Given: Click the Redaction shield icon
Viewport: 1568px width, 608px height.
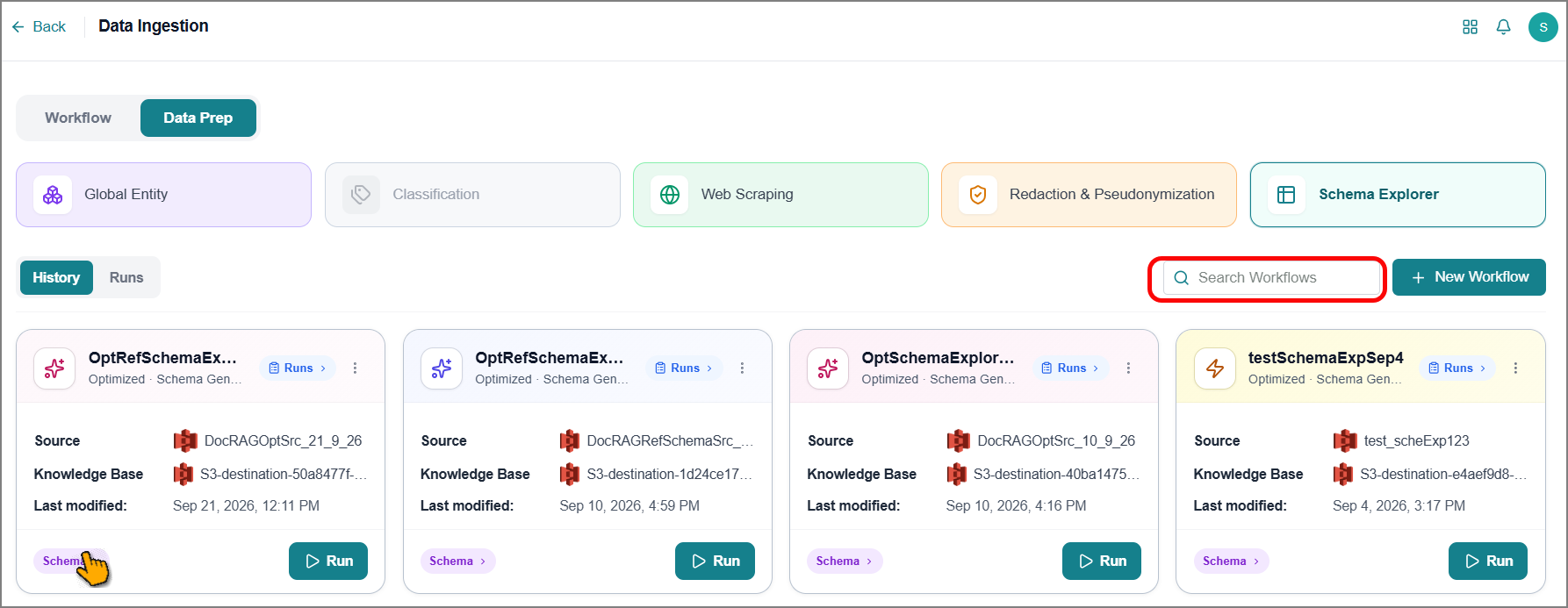Looking at the screenshot, I should click(x=978, y=195).
